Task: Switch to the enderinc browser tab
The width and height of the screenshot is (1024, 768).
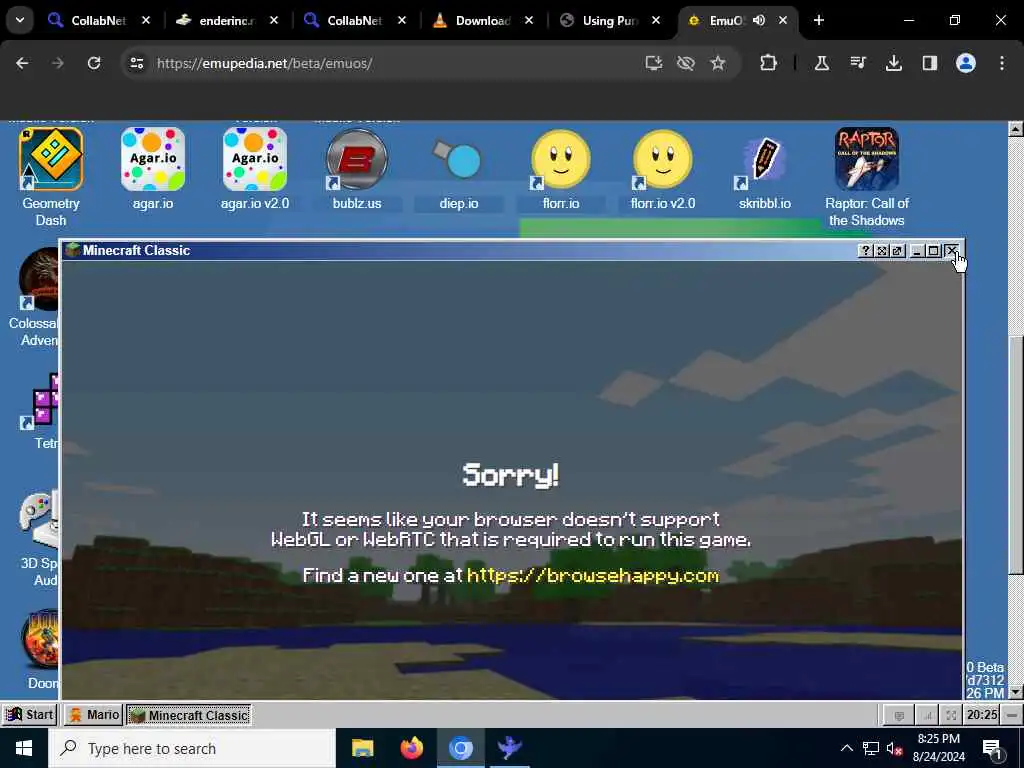Action: pyautogui.click(x=227, y=21)
